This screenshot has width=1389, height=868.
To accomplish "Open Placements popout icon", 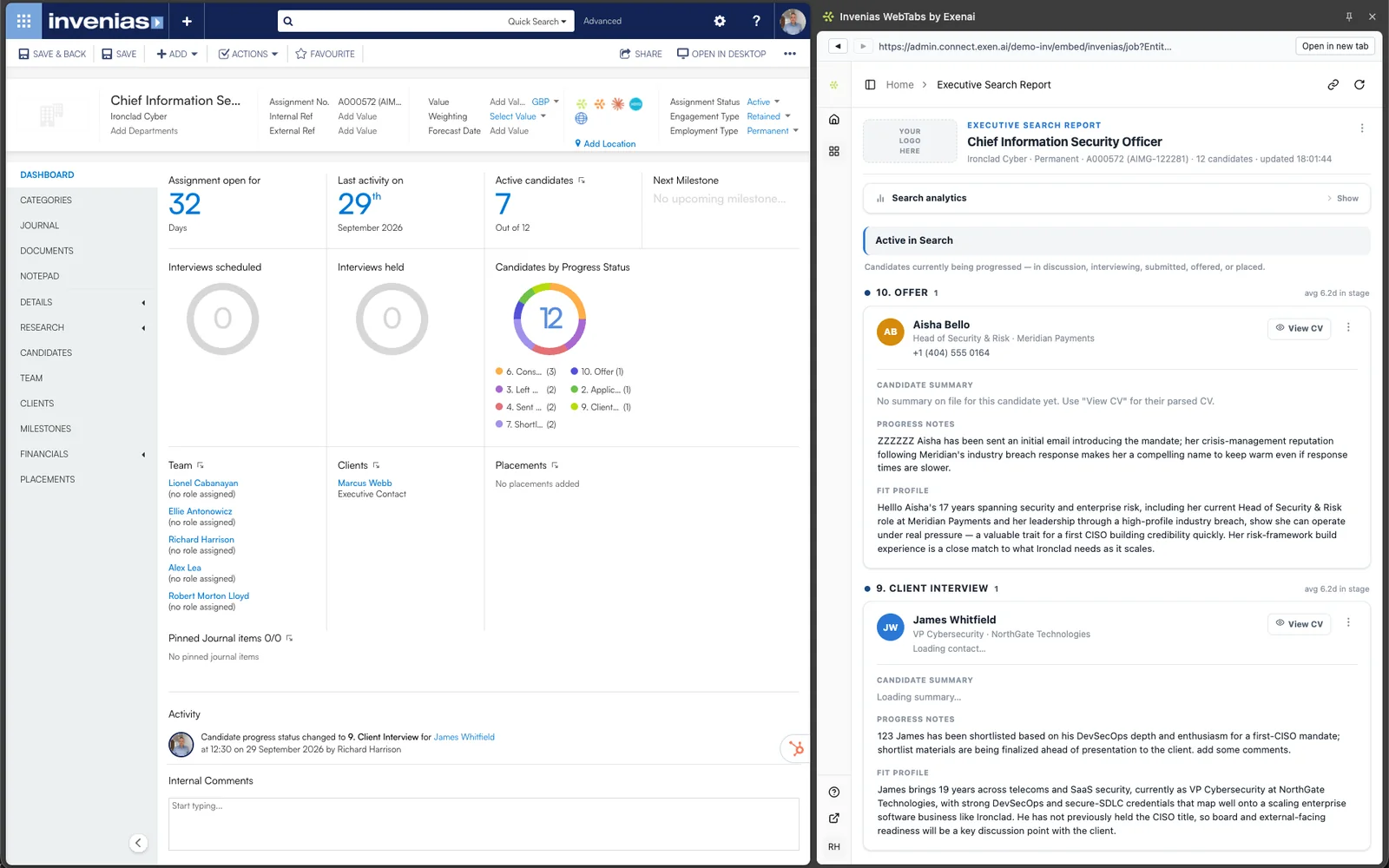I will (555, 465).
